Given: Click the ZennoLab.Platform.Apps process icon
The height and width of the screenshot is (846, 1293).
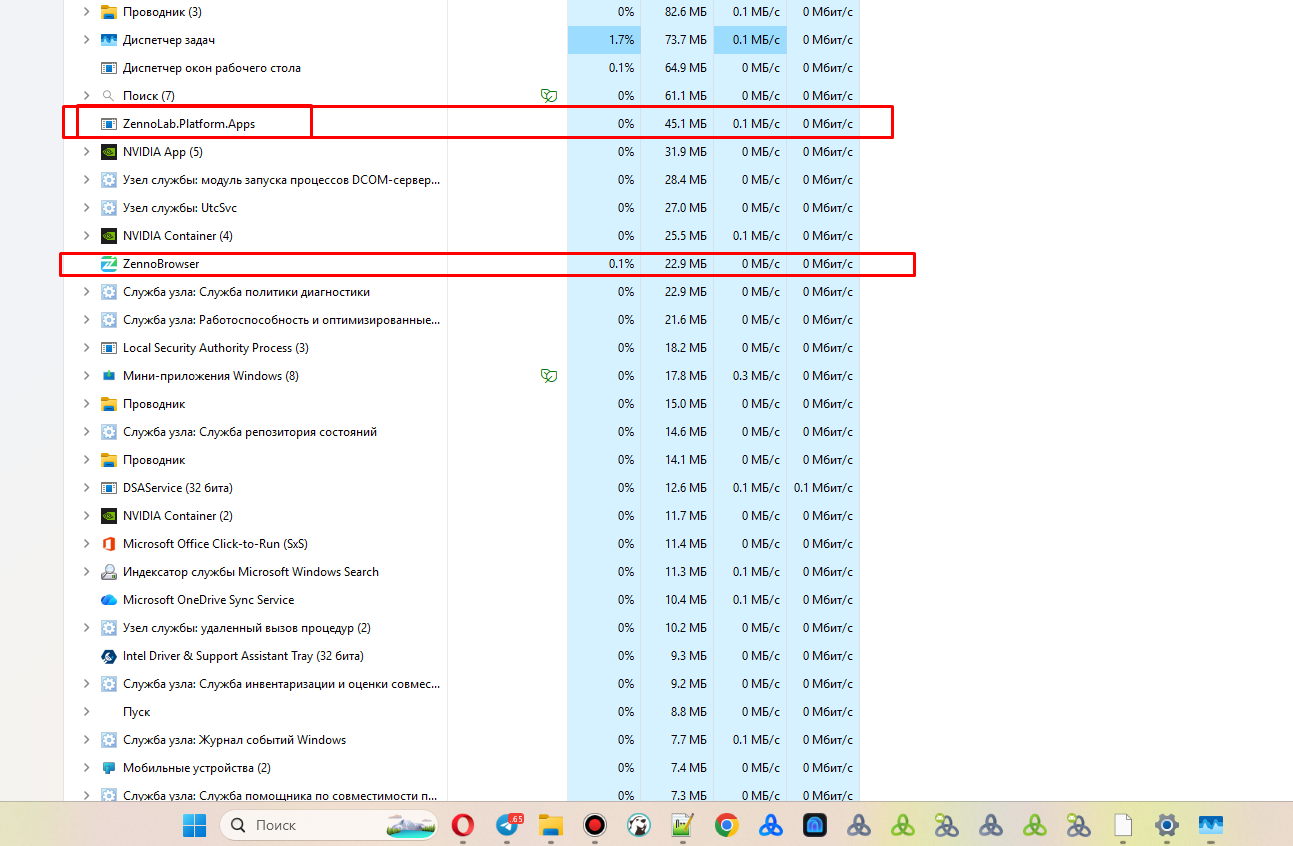Looking at the screenshot, I should 109,124.
